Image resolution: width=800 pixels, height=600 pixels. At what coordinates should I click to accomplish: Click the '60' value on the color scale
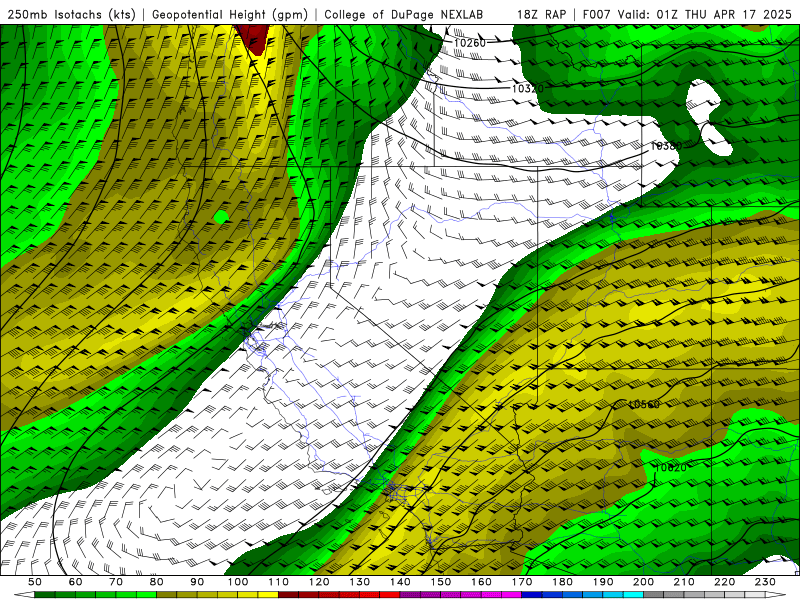tap(75, 582)
